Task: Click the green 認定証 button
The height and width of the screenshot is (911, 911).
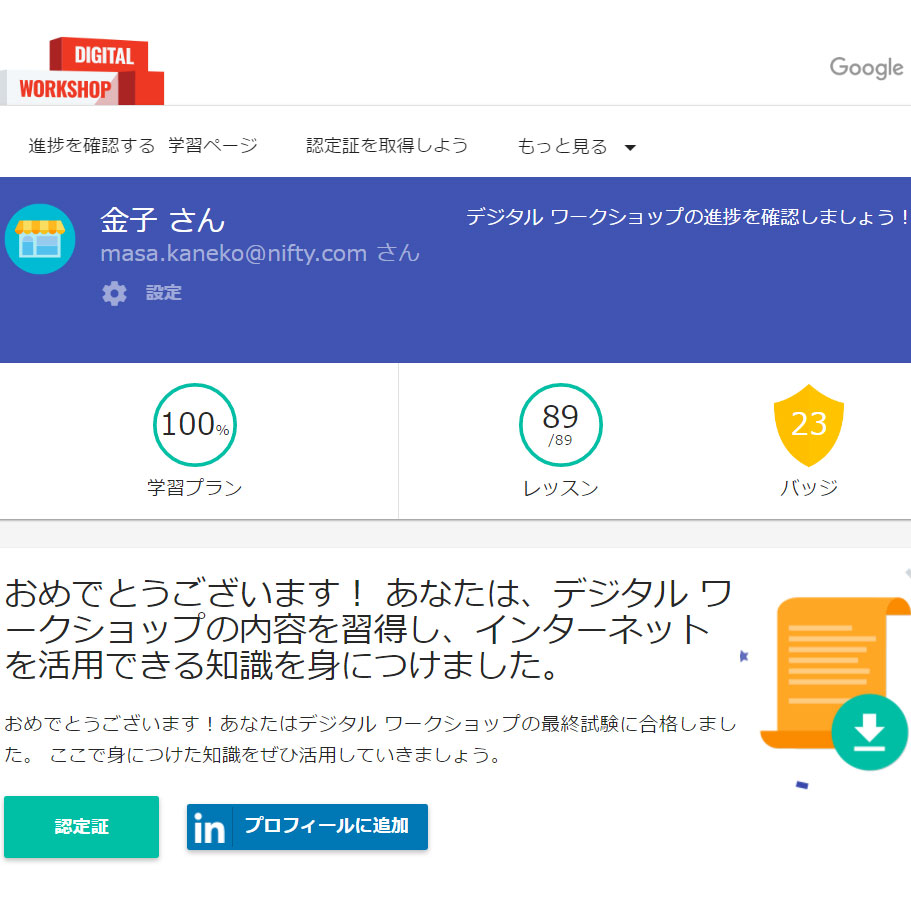Action: tap(81, 827)
